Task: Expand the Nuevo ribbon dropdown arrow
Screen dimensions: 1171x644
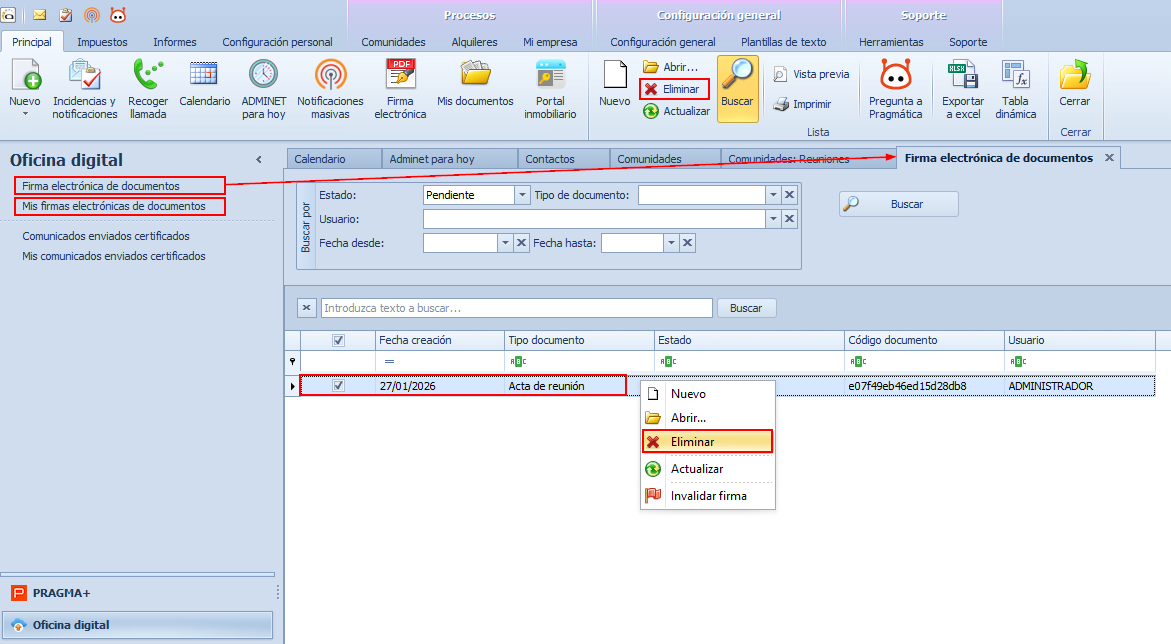Action: coord(25,114)
